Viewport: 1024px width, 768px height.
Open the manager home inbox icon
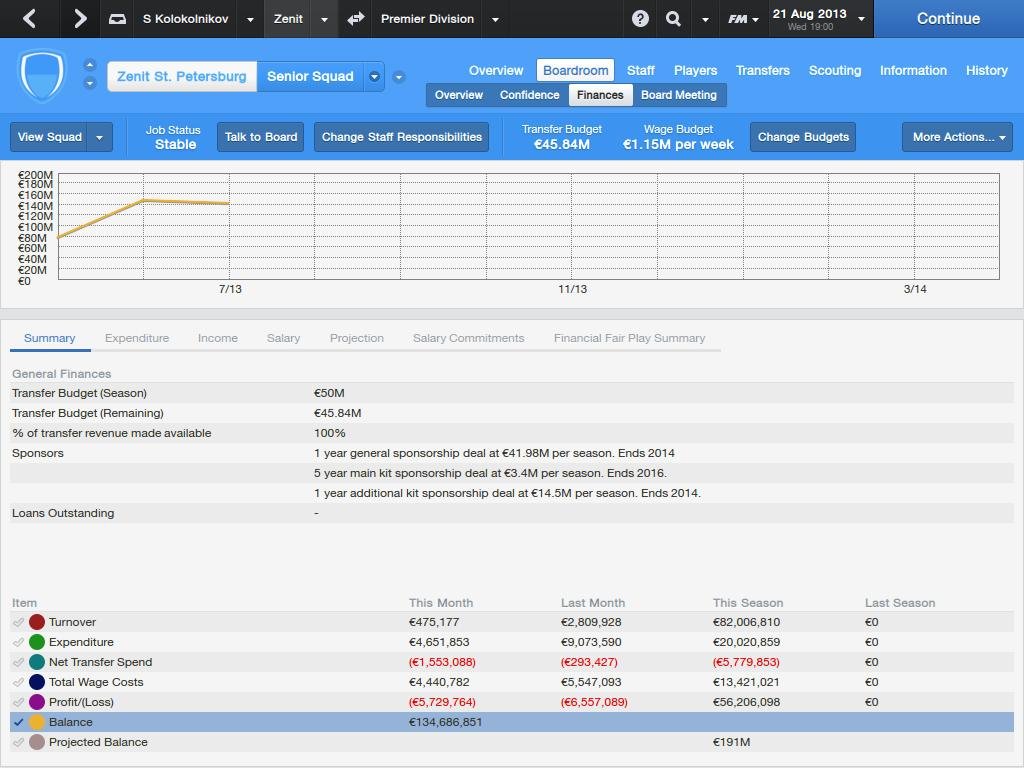pyautogui.click(x=117, y=19)
